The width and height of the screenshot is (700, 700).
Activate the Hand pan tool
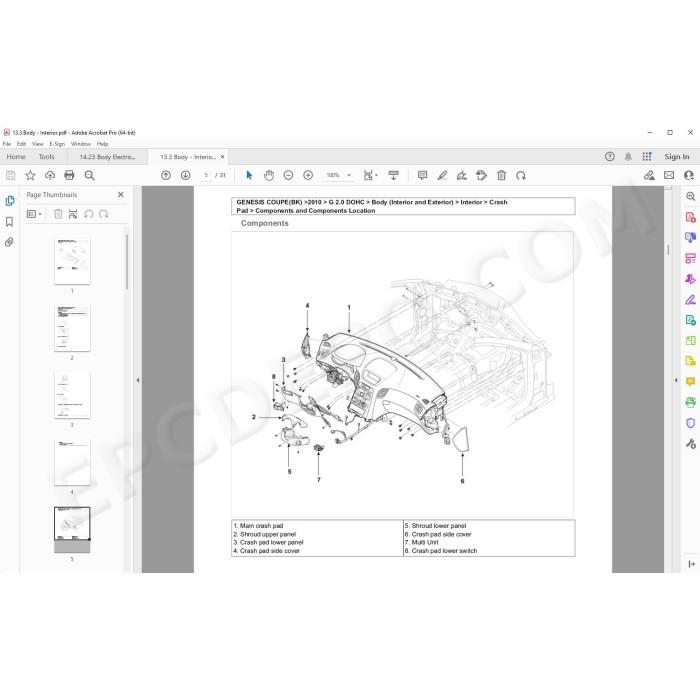(269, 175)
